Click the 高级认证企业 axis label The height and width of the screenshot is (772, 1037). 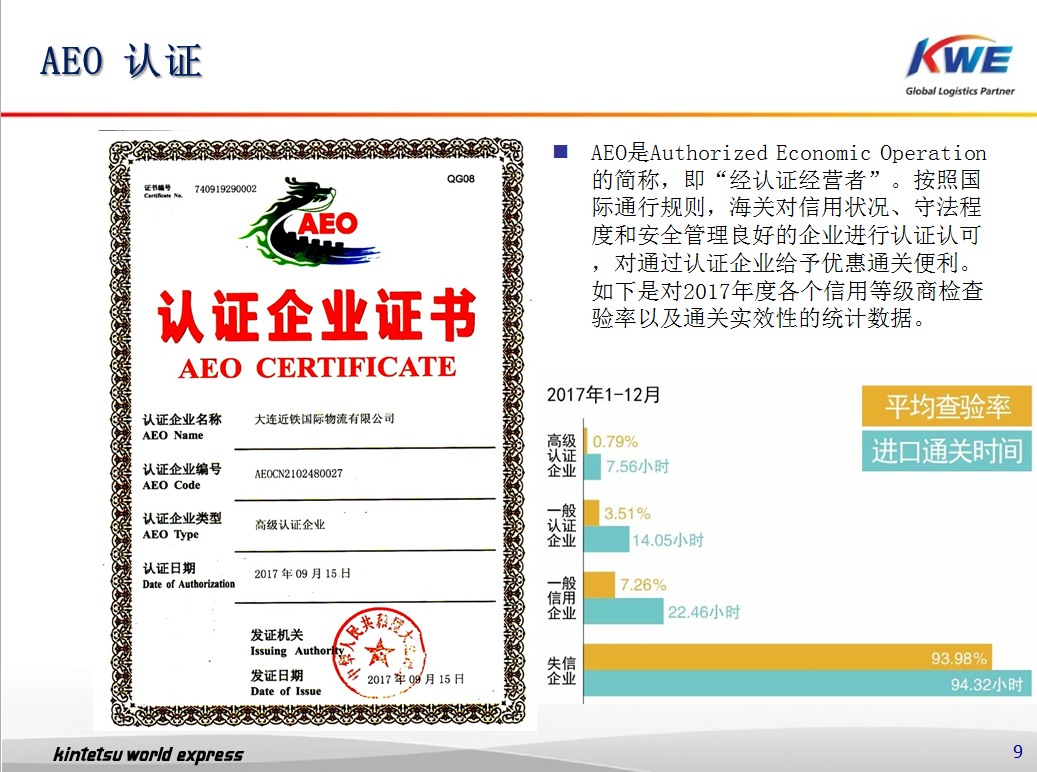(x=561, y=455)
